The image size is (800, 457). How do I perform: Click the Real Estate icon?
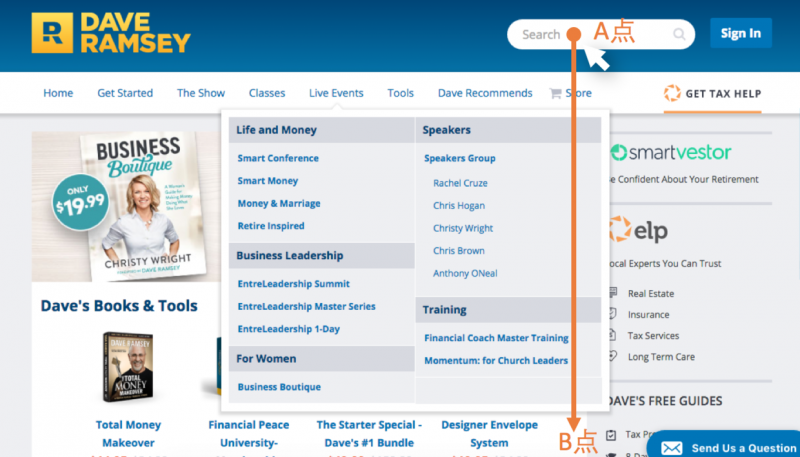coord(613,293)
